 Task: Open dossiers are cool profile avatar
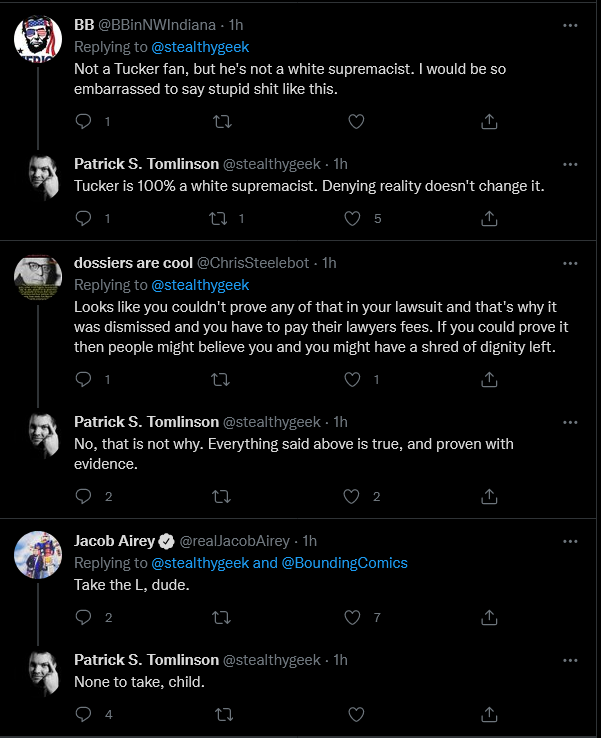click(x=38, y=277)
